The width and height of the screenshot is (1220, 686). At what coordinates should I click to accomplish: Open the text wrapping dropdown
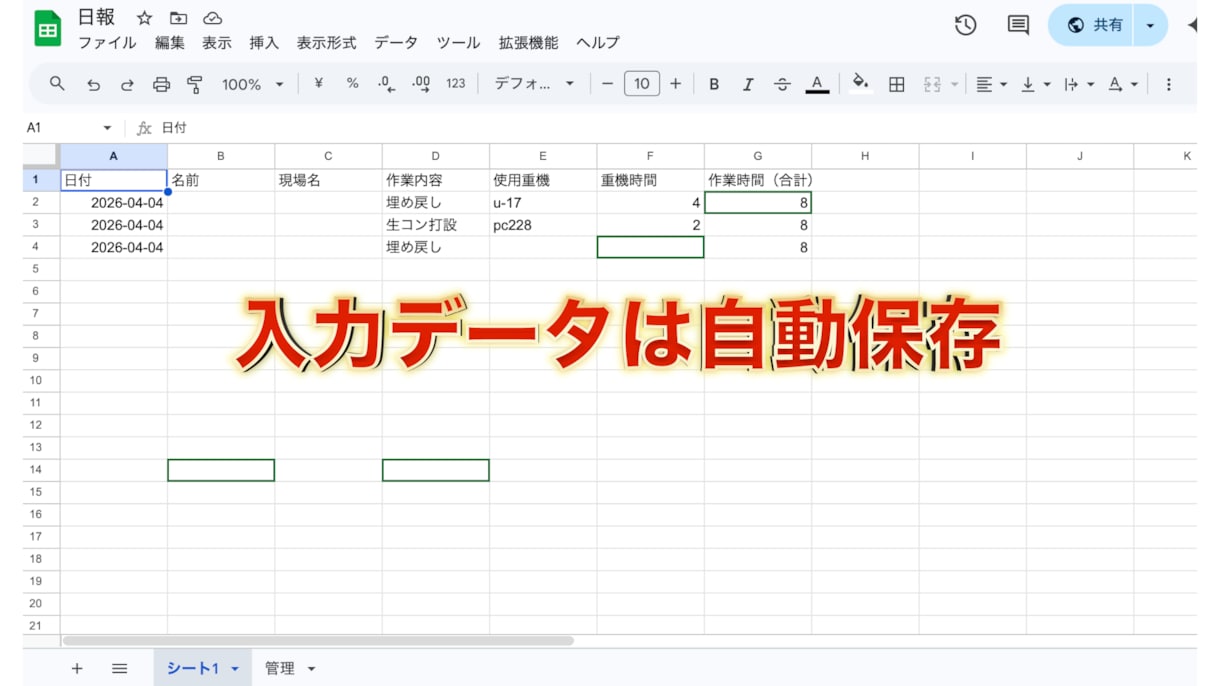pyautogui.click(x=1078, y=85)
